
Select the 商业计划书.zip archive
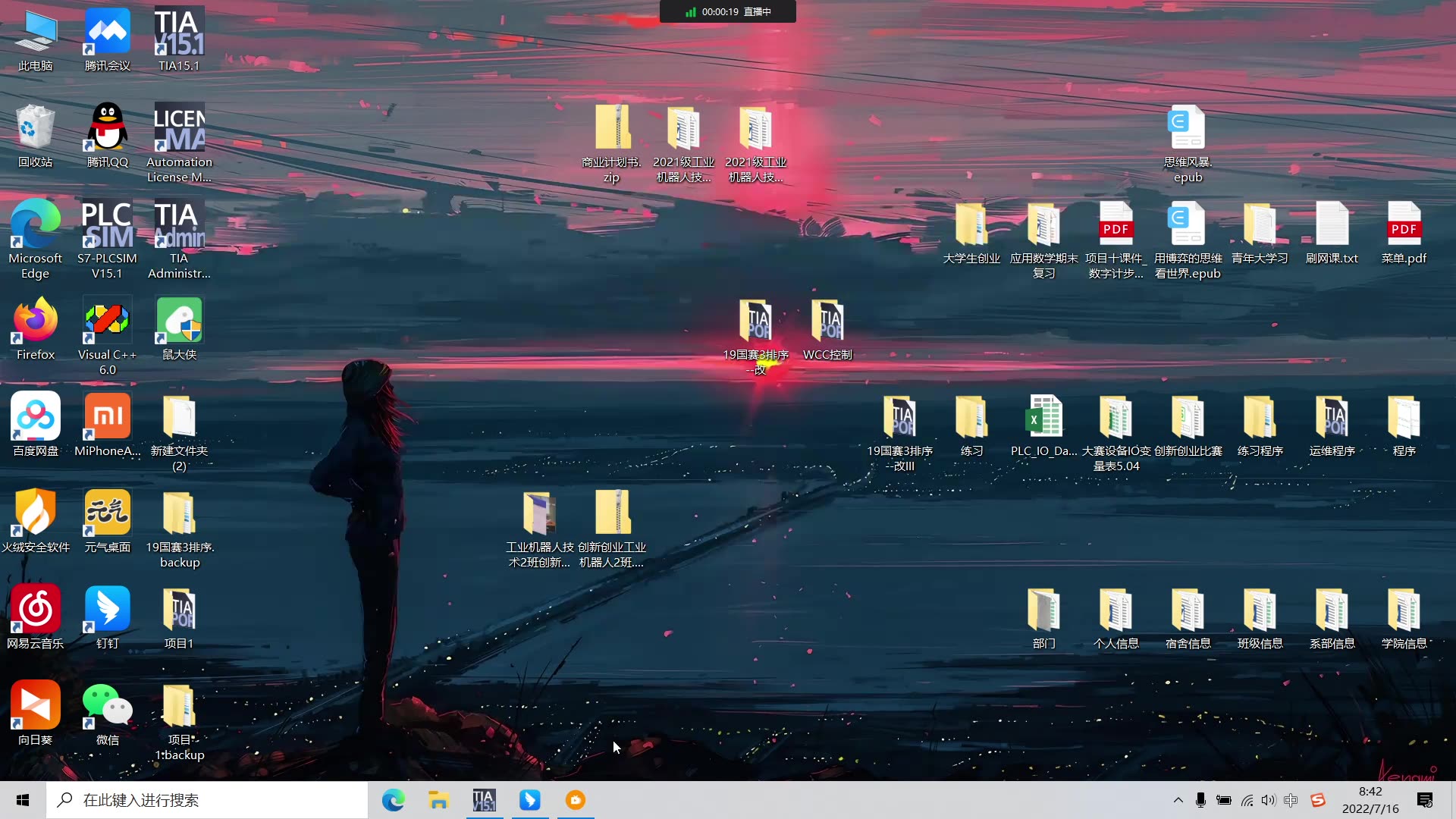tap(611, 143)
